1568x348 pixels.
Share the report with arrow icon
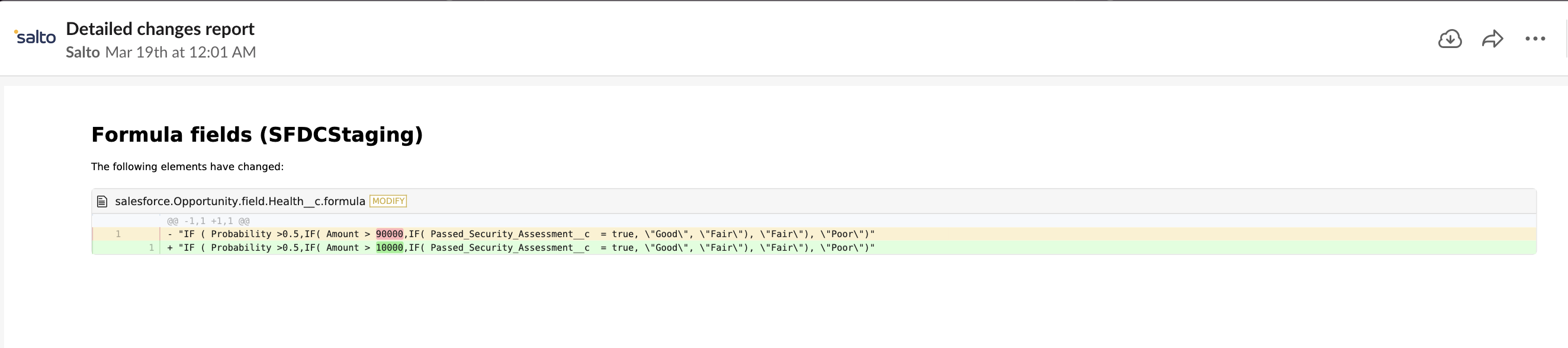coord(1493,39)
